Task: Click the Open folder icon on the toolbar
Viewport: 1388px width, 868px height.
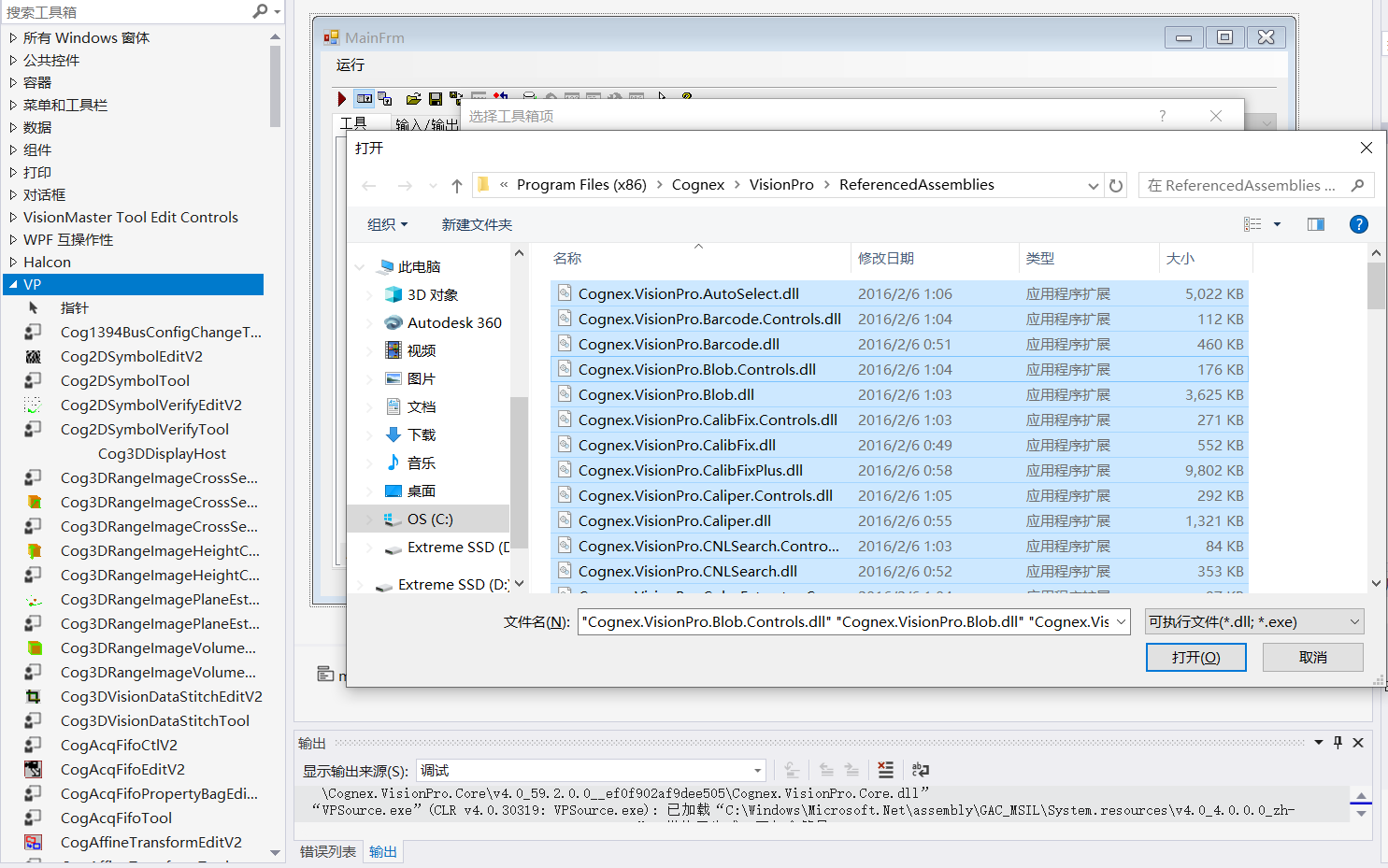Action: click(413, 97)
